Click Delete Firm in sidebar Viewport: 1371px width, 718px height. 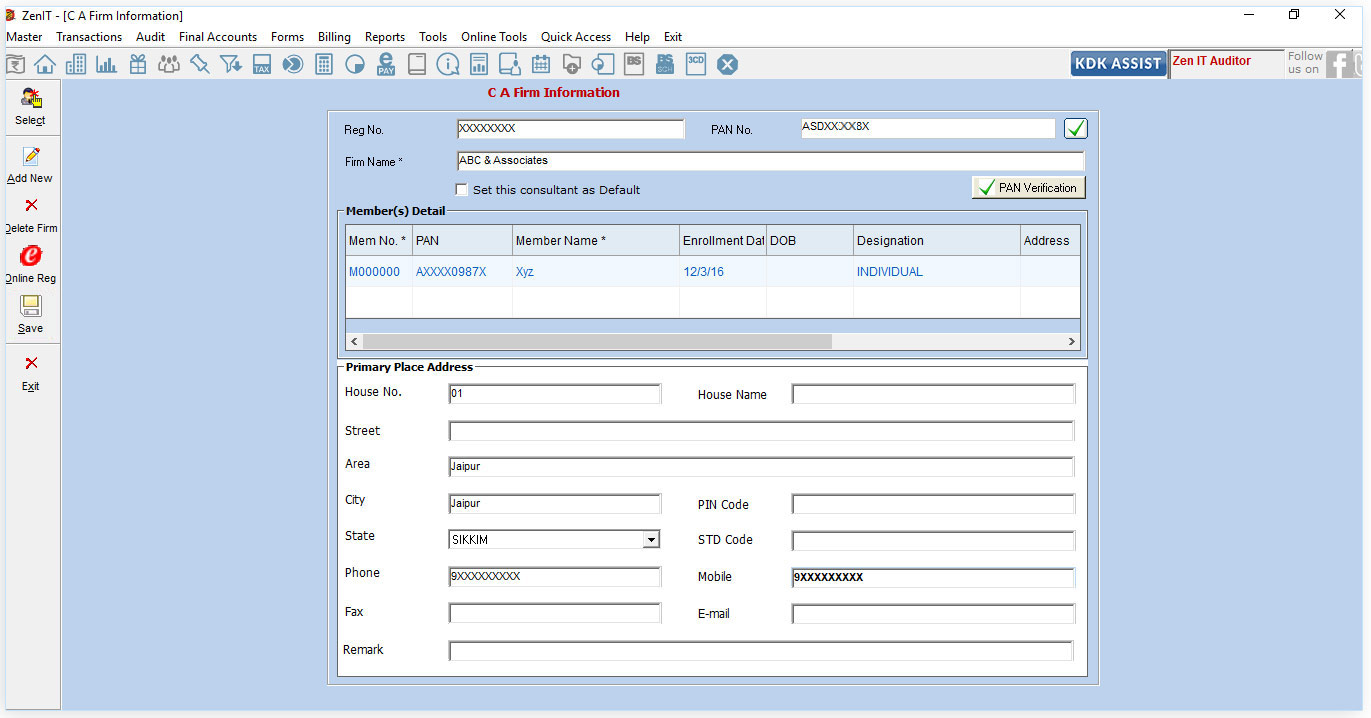click(31, 214)
